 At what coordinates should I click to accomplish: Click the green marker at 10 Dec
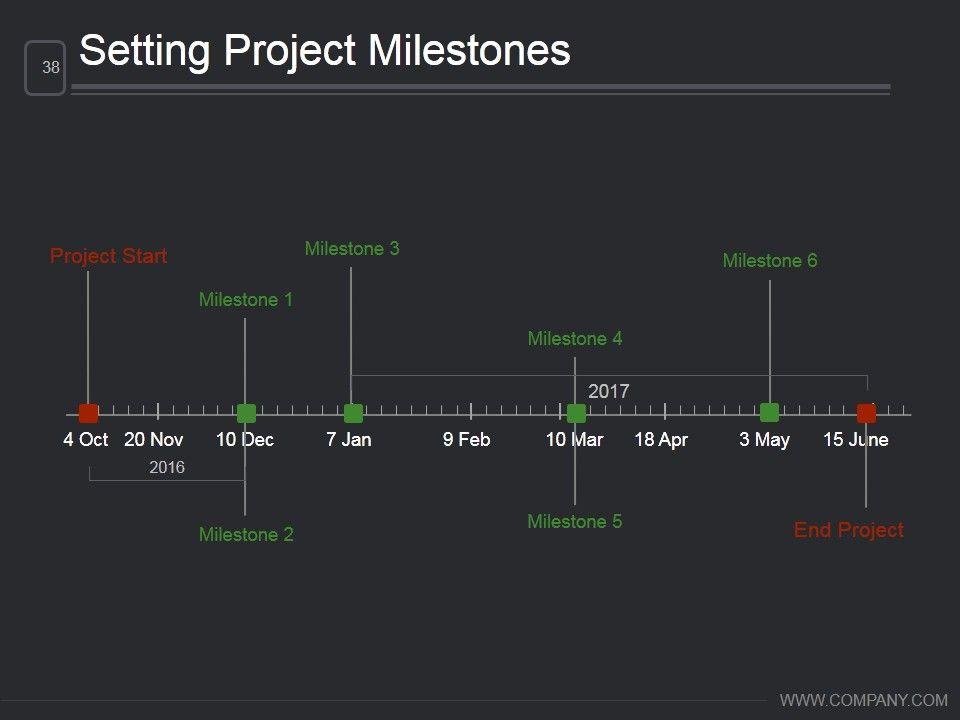pos(246,413)
